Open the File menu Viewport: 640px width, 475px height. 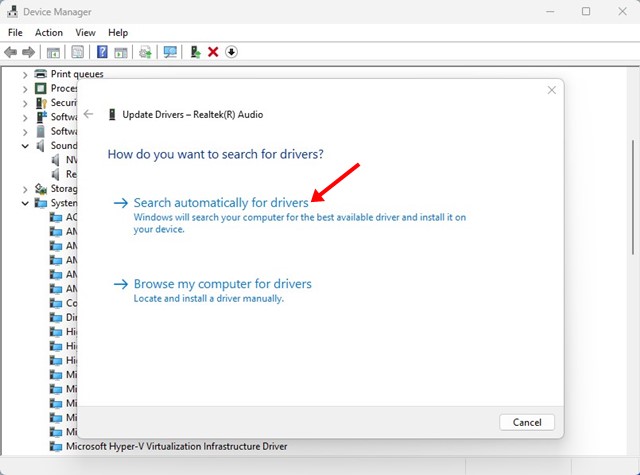point(15,33)
